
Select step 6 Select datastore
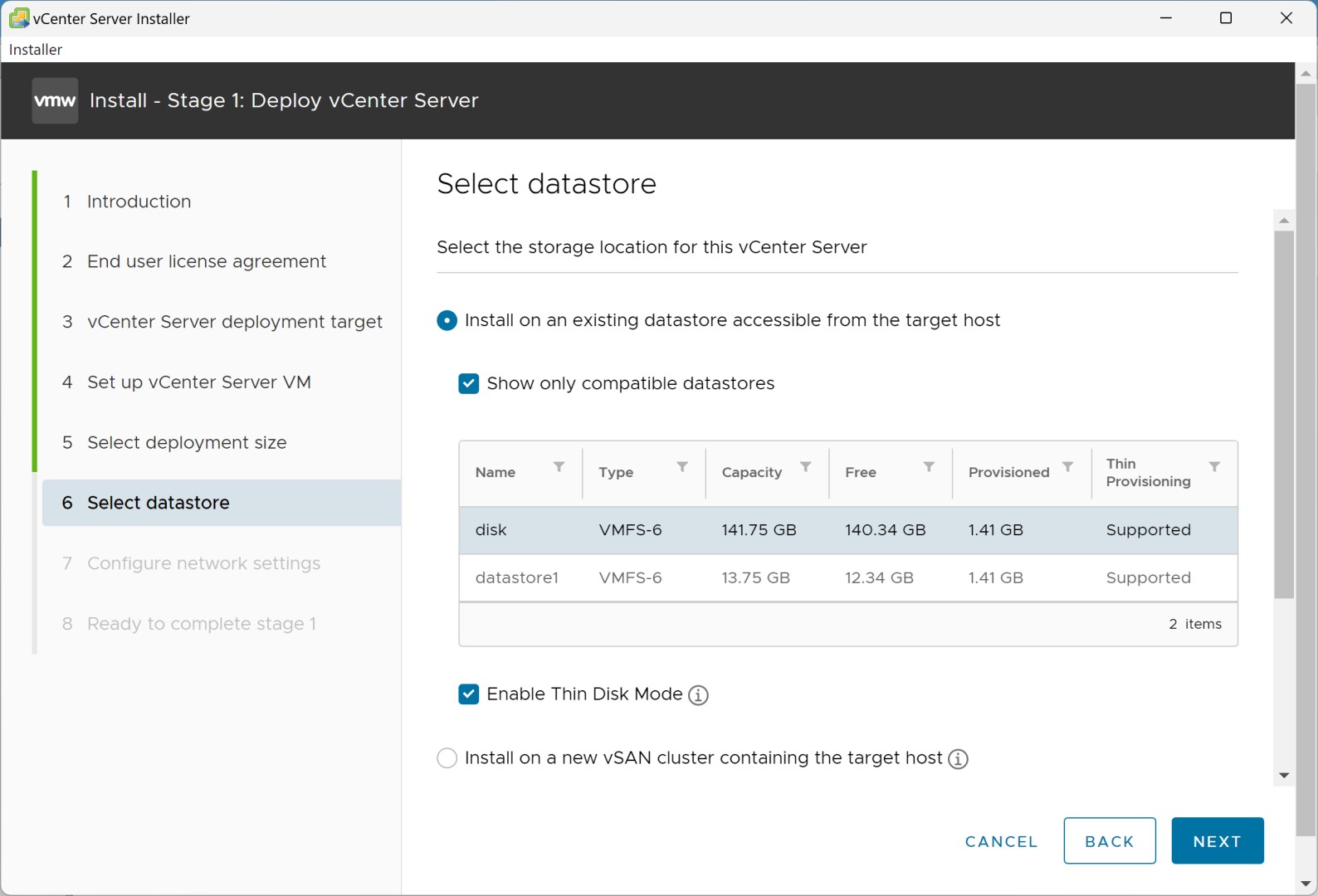tap(222, 503)
